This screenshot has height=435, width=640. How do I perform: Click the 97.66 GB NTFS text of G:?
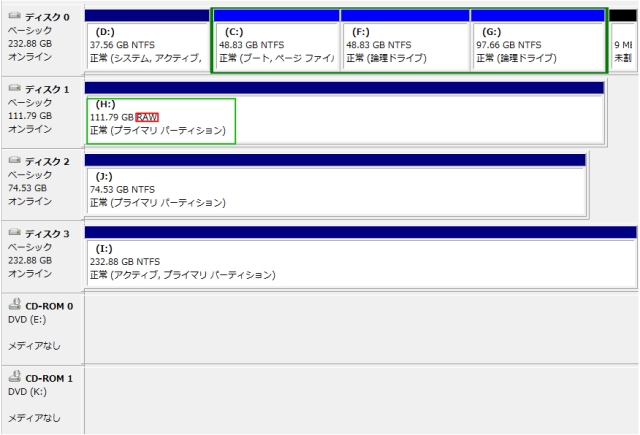click(509, 45)
